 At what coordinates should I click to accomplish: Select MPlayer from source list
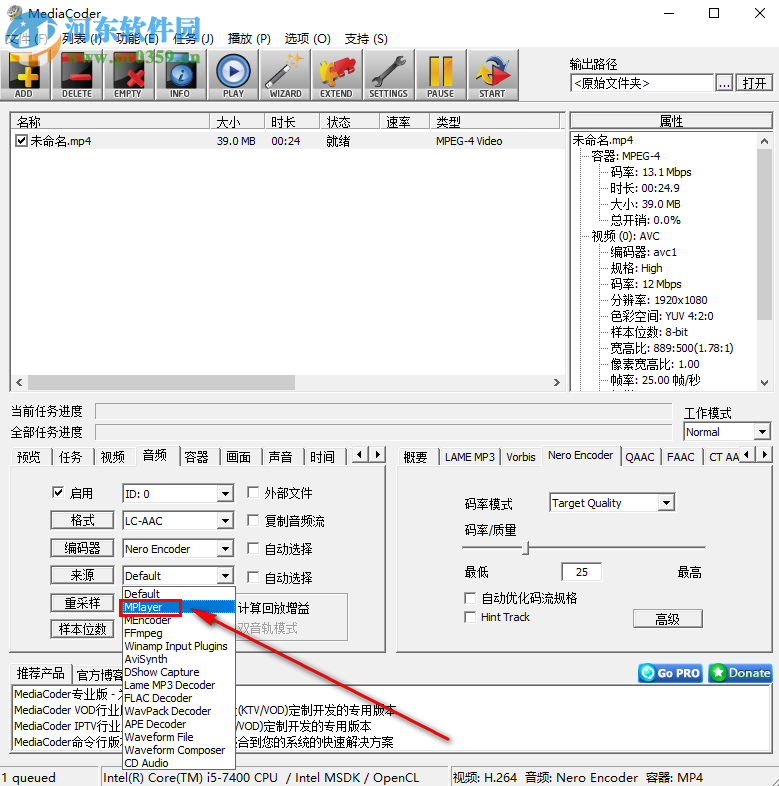pyautogui.click(x=179, y=607)
